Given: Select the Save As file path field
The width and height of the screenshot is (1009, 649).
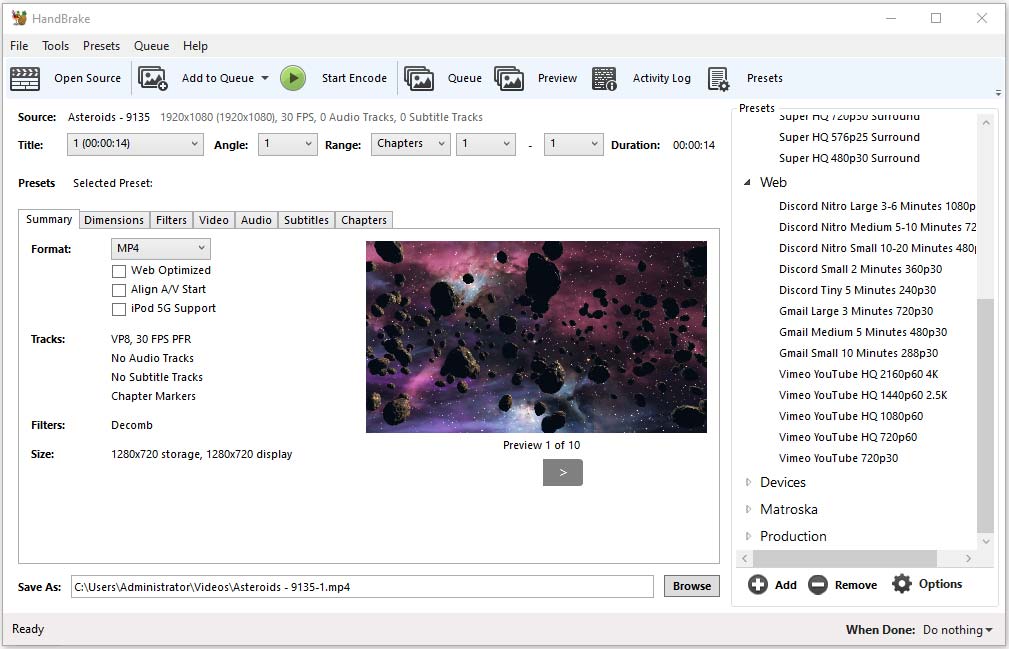Looking at the screenshot, I should coord(360,586).
